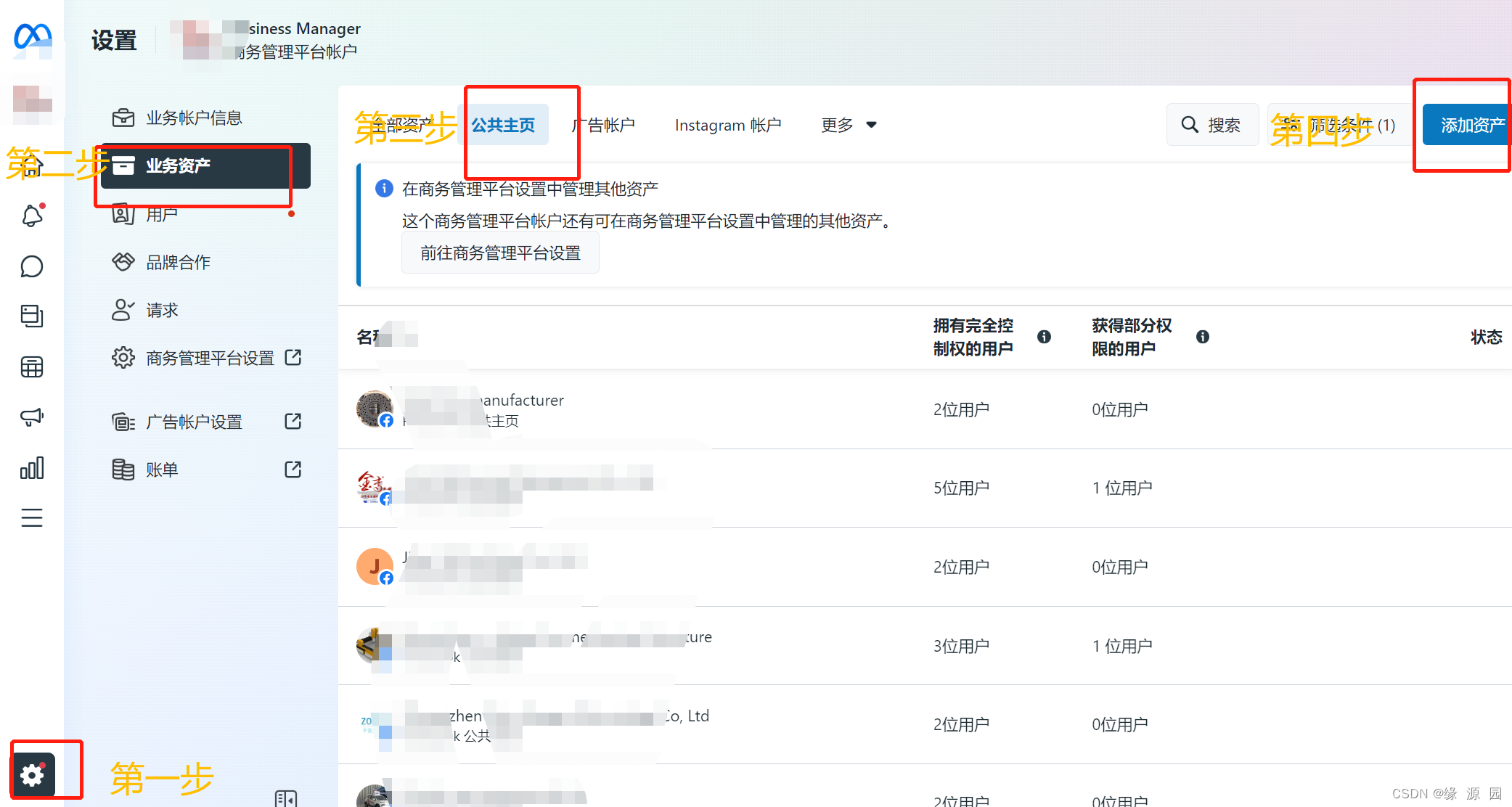Open the 搜索 search field
The image size is (1512, 807).
[1212, 124]
